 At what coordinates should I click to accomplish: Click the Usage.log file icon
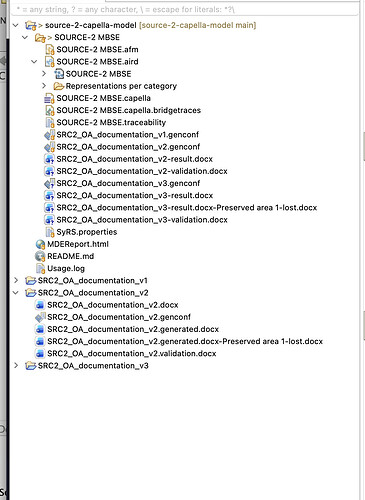point(40,269)
